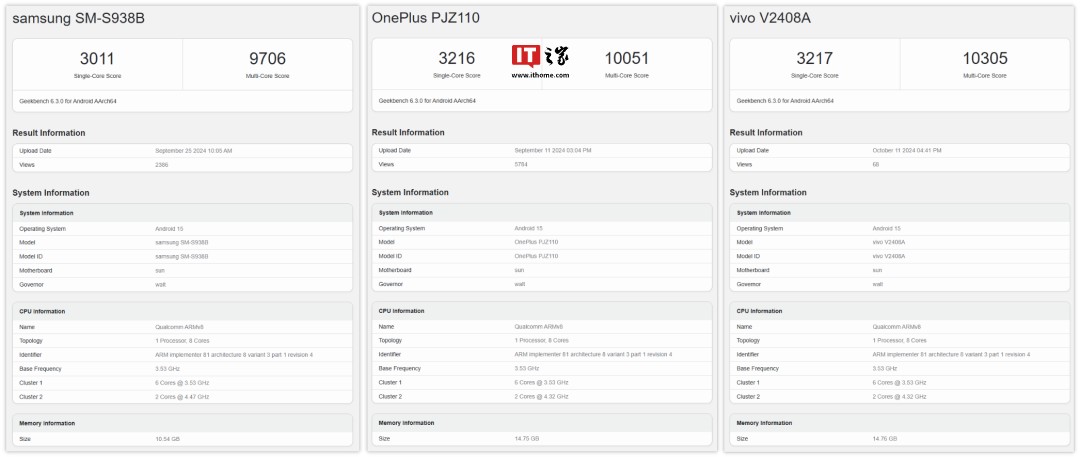Screen dimensions: 1080x457
Task: Click the Identifier value in OnePlus panel
Action: click(594, 354)
